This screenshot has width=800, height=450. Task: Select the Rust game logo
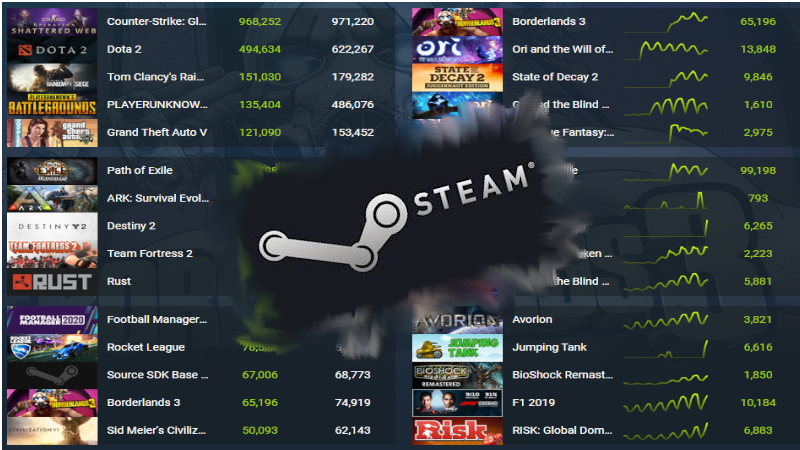click(x=52, y=282)
